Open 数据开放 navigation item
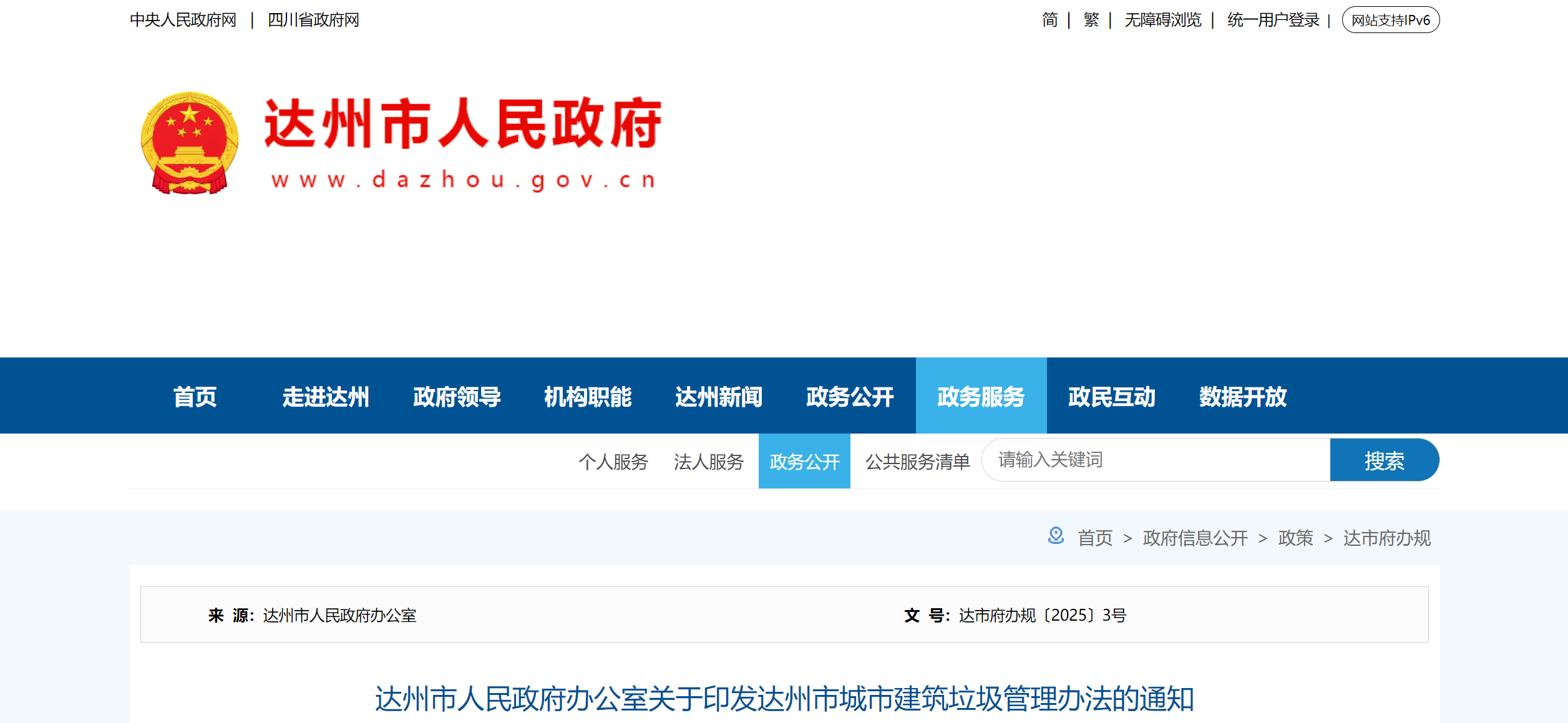The image size is (1568, 723). pyautogui.click(x=1242, y=397)
